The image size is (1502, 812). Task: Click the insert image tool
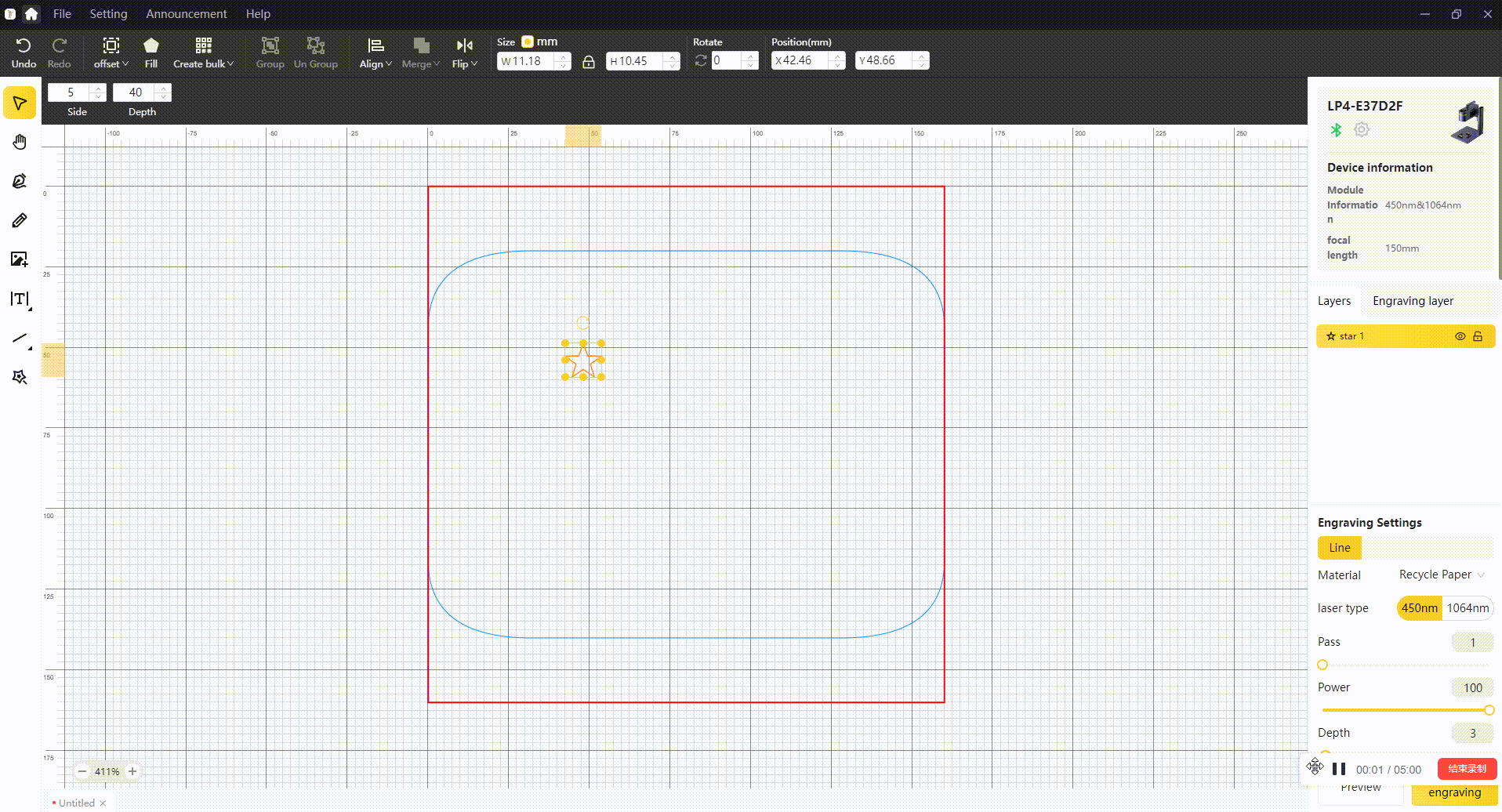[x=20, y=259]
